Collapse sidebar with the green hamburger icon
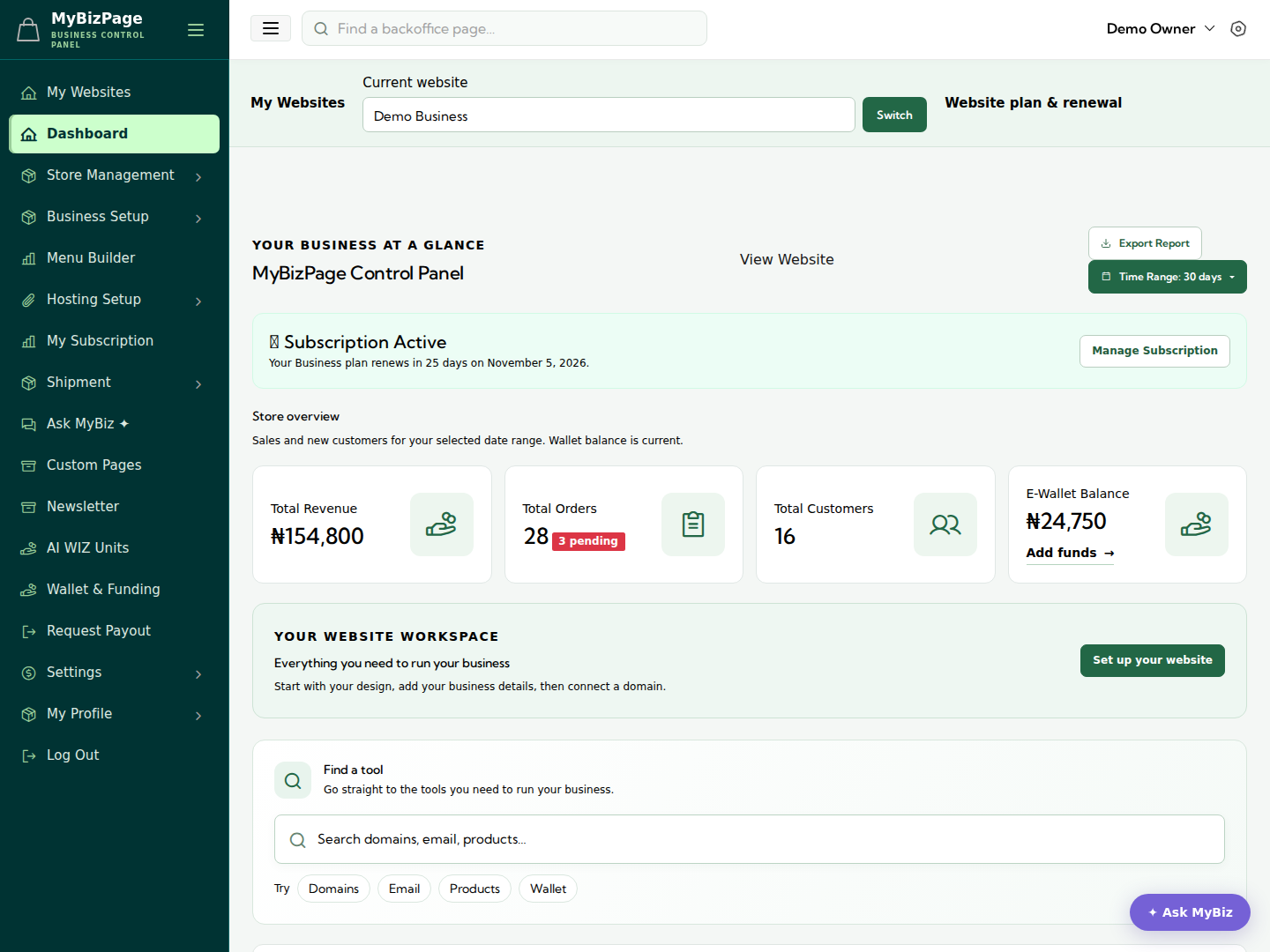The height and width of the screenshot is (952, 1270). 196,30
